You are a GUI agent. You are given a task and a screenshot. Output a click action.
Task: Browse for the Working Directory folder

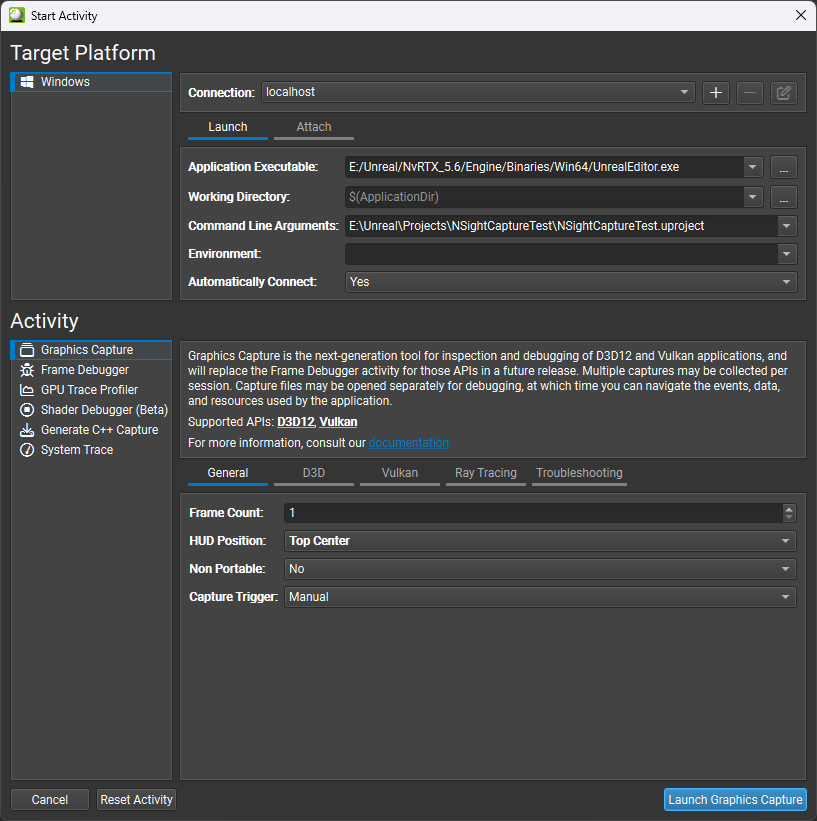(783, 197)
